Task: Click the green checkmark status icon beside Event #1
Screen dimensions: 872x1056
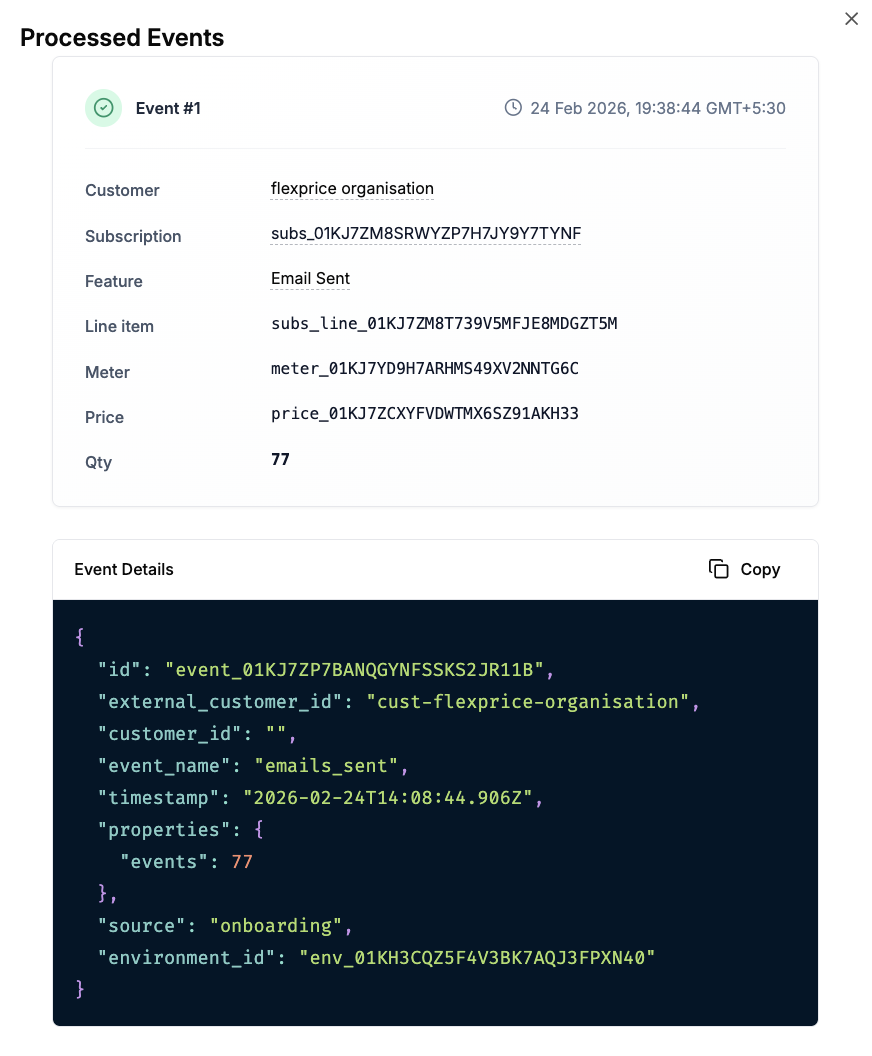Action: pos(104,107)
